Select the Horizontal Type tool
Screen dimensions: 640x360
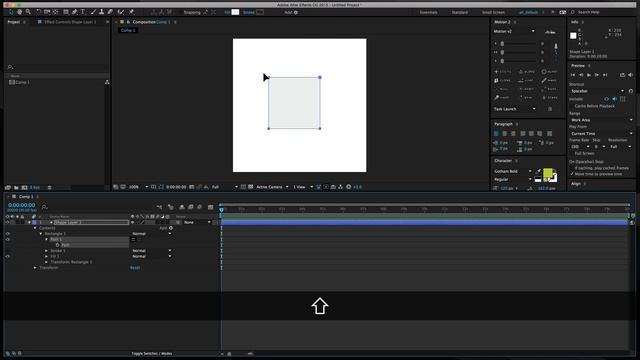83,12
